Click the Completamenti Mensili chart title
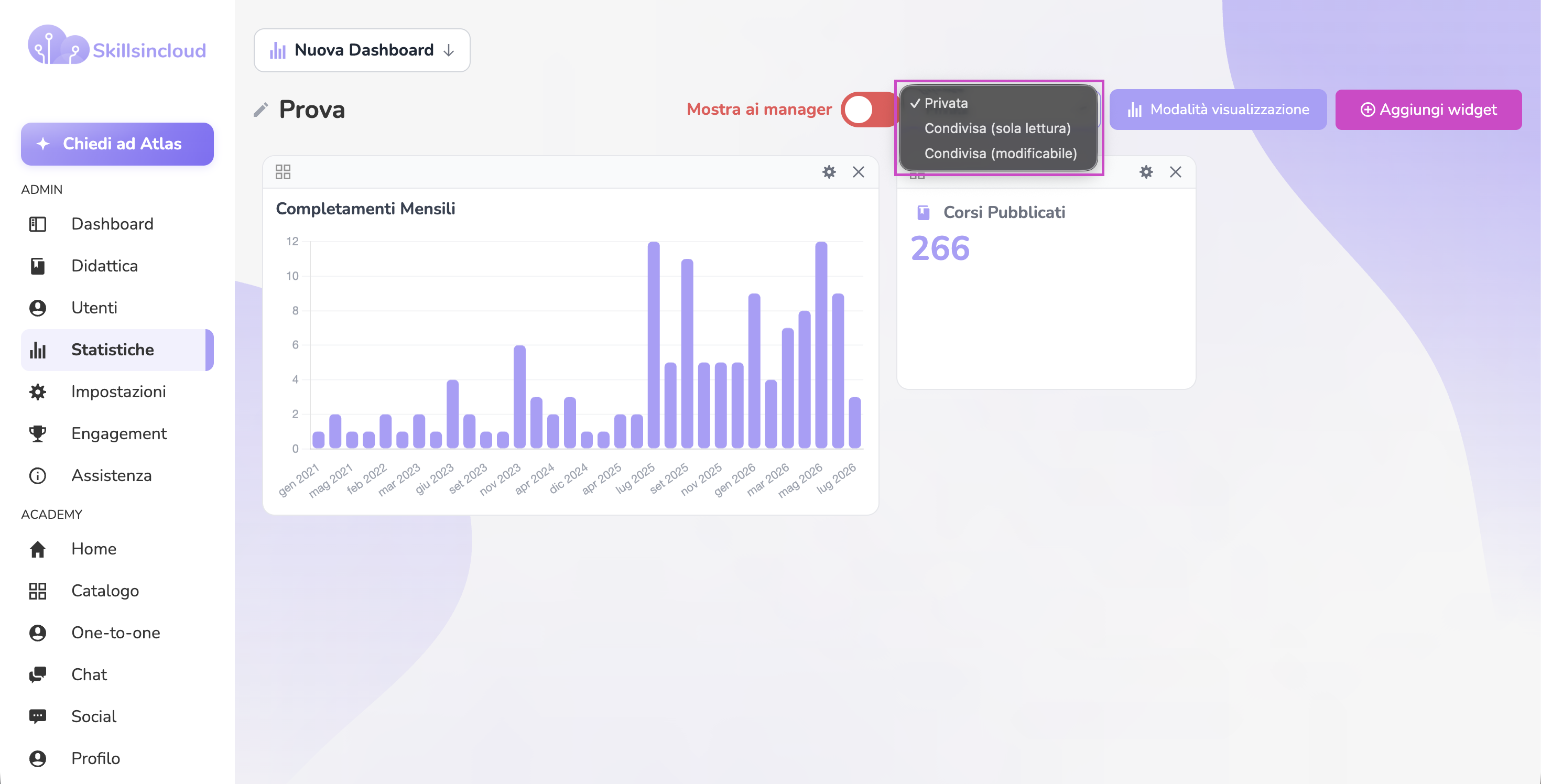The image size is (1541, 784). click(x=365, y=209)
